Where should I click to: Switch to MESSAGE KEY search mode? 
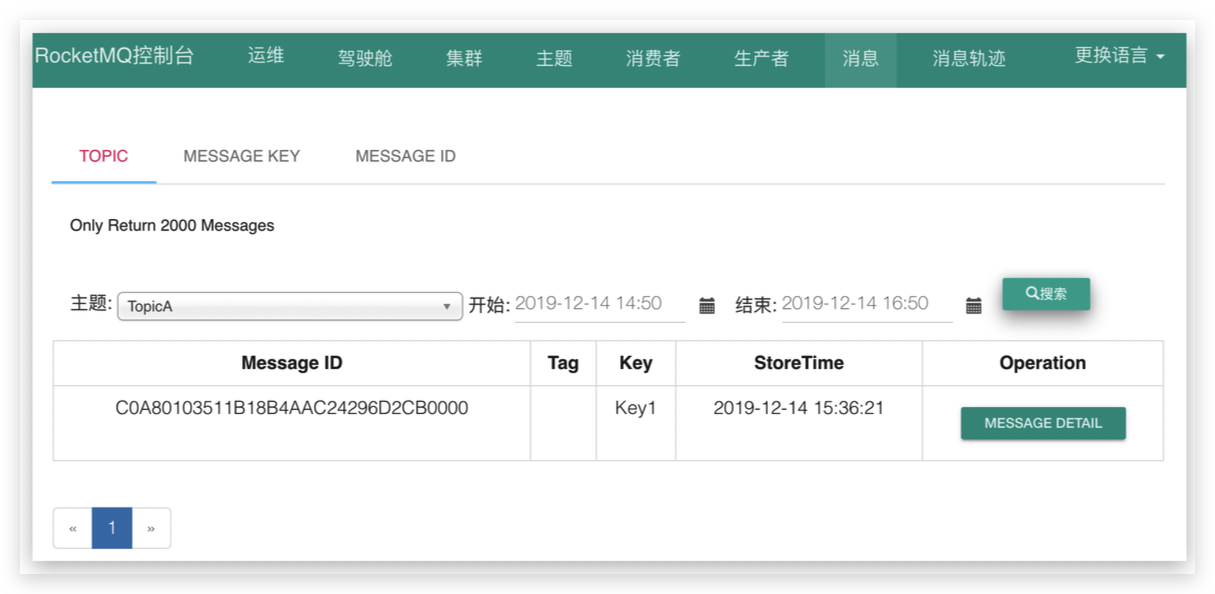point(241,156)
